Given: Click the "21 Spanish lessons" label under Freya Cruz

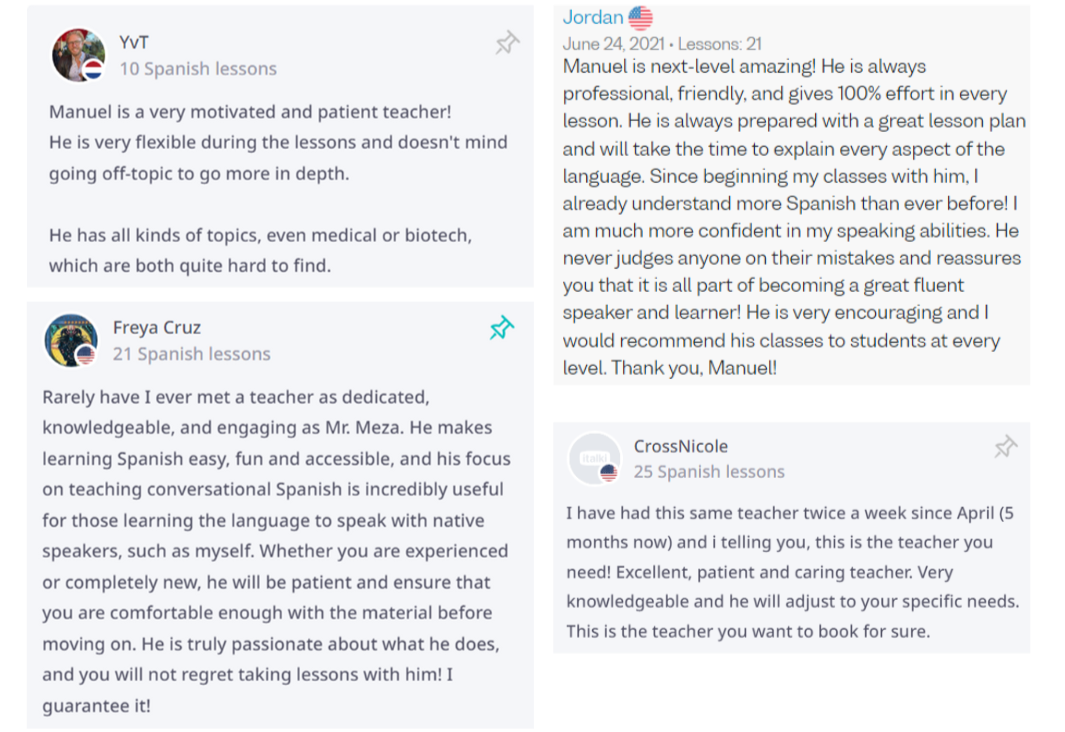Looking at the screenshot, I should click(192, 354).
